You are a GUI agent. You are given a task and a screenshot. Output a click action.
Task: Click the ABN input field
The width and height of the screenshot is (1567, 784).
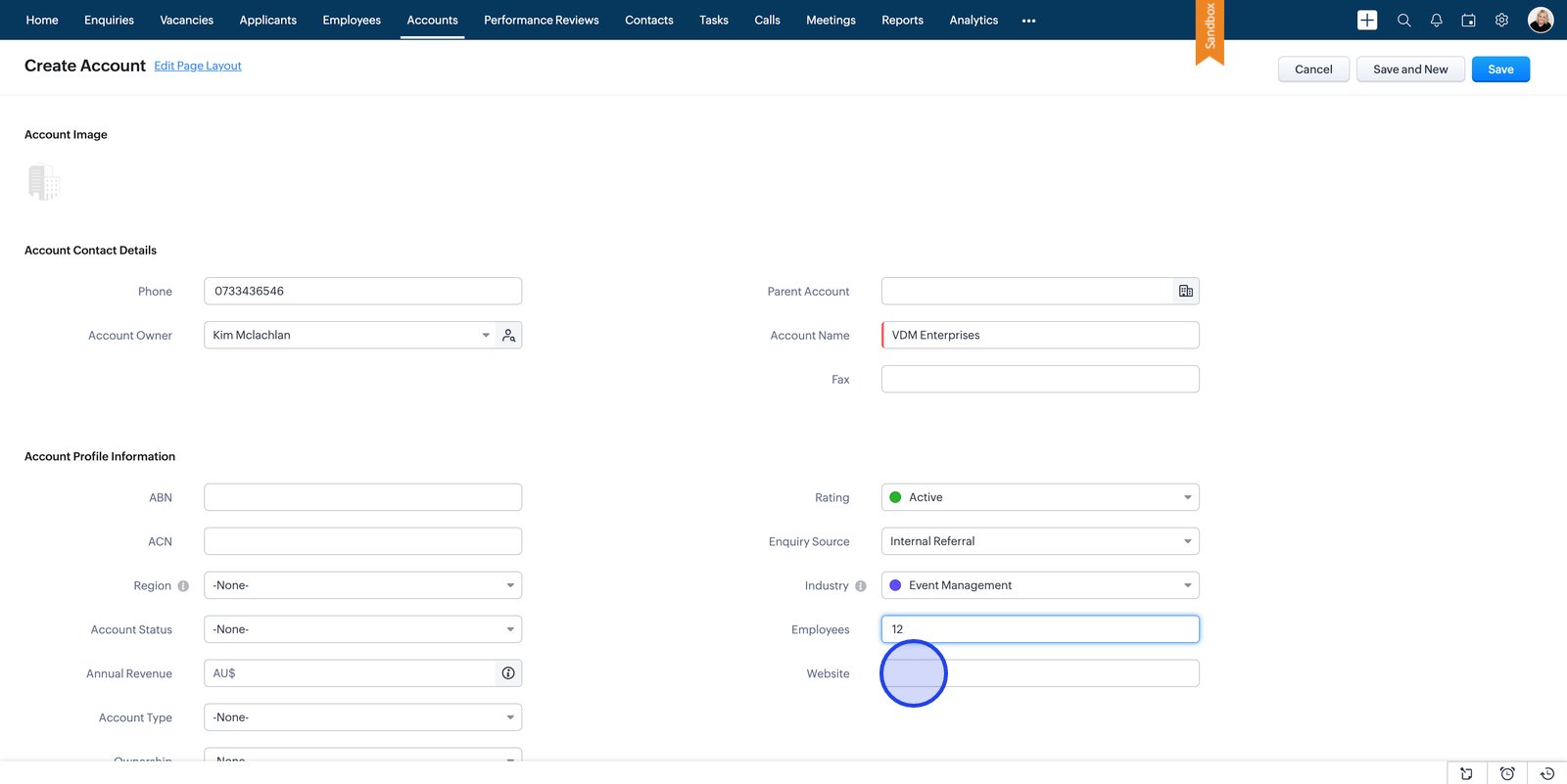[362, 497]
